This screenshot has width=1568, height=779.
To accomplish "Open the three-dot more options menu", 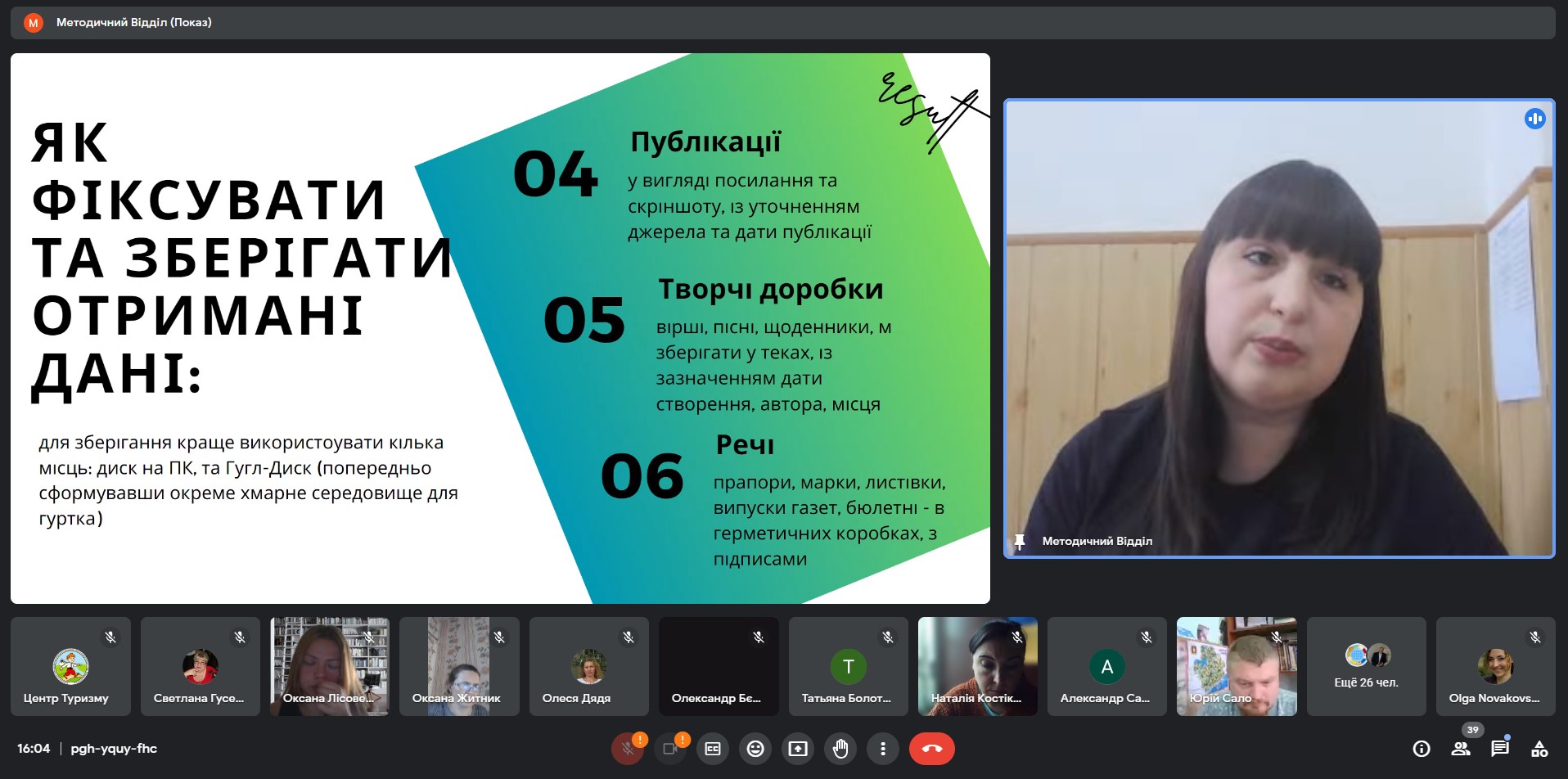I will click(882, 749).
